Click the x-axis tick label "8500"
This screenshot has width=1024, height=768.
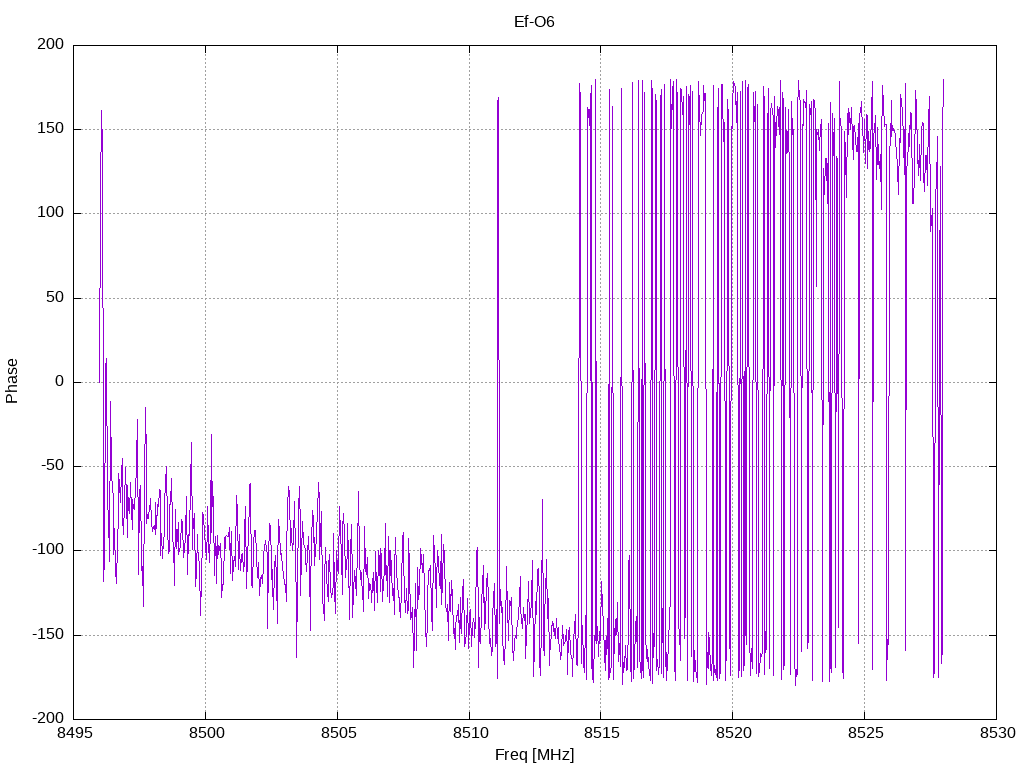pyautogui.click(x=206, y=733)
